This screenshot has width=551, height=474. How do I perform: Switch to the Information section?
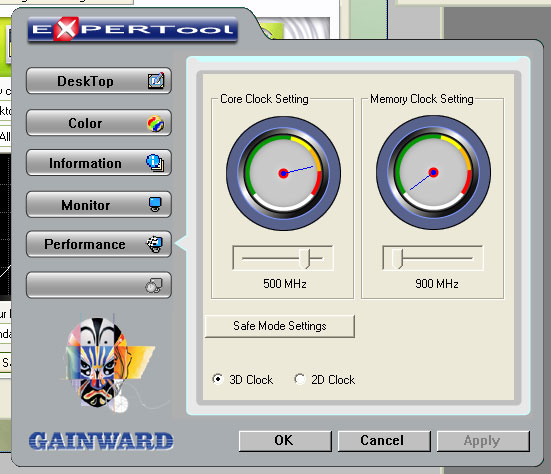(x=99, y=163)
